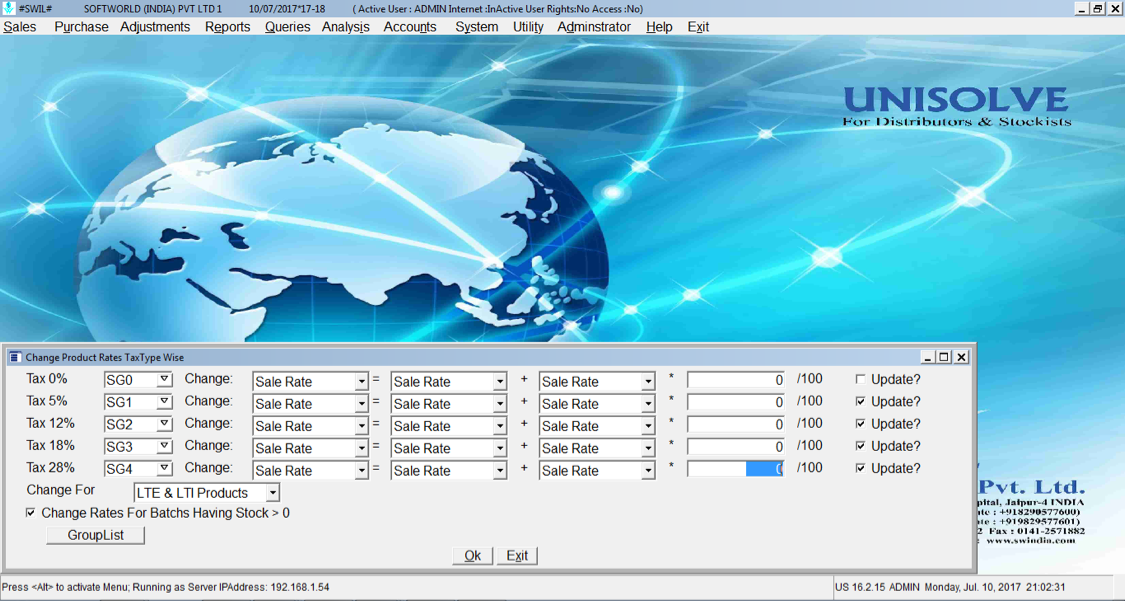The image size is (1125, 601).
Task: Open the Accounts menu
Action: click(410, 27)
